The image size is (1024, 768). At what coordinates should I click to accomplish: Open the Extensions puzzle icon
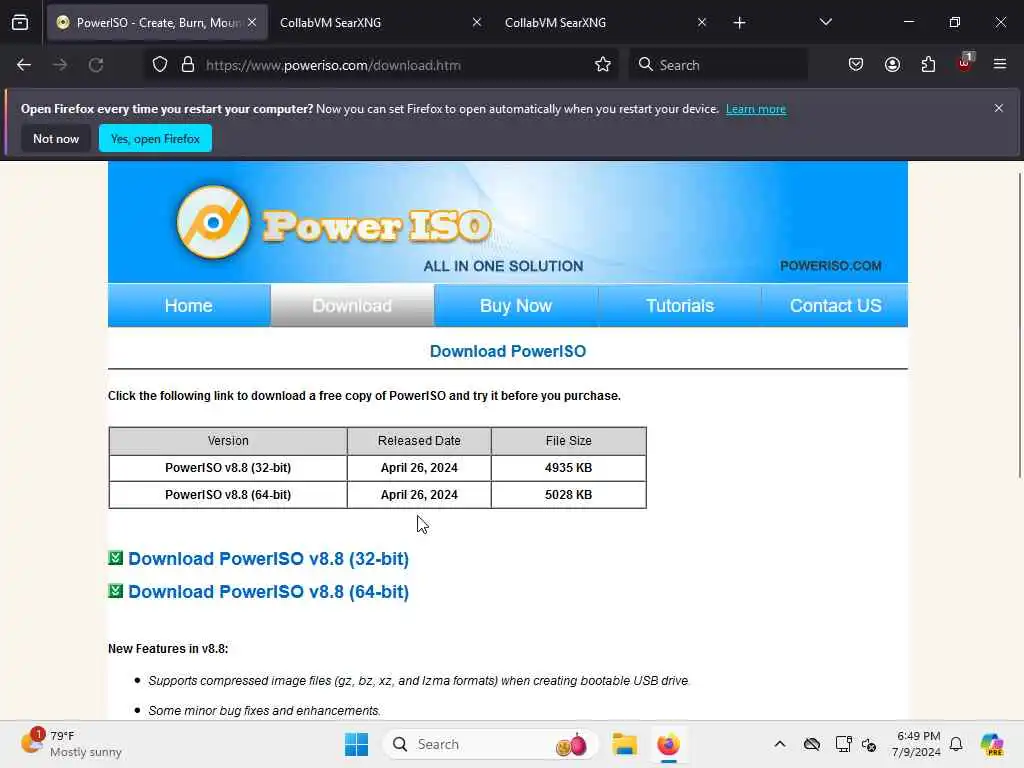click(x=928, y=65)
